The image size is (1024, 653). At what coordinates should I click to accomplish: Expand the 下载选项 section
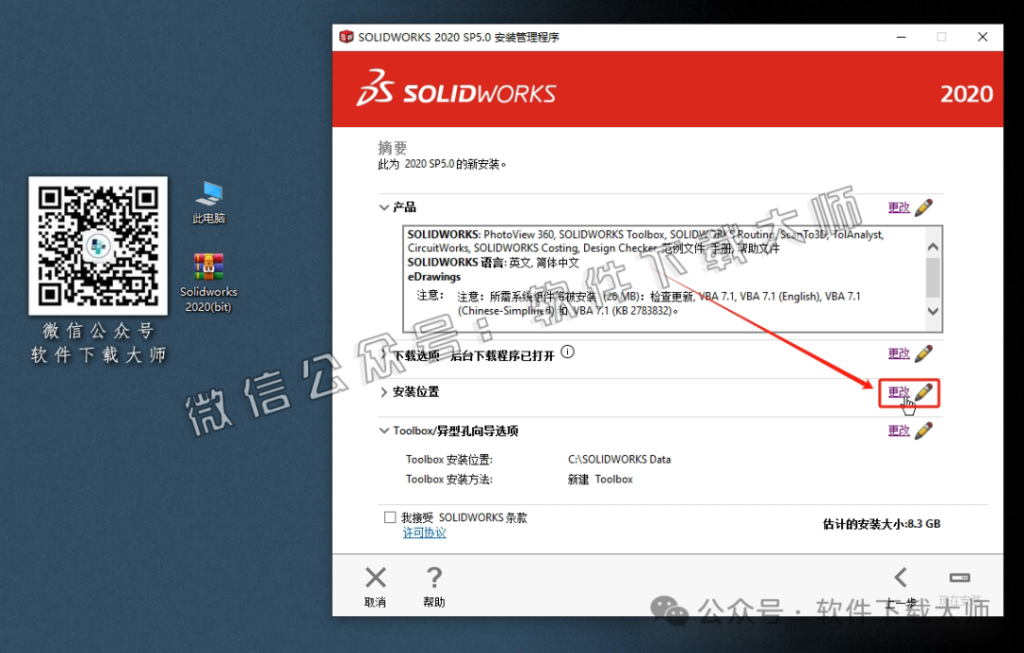pyautogui.click(x=385, y=352)
